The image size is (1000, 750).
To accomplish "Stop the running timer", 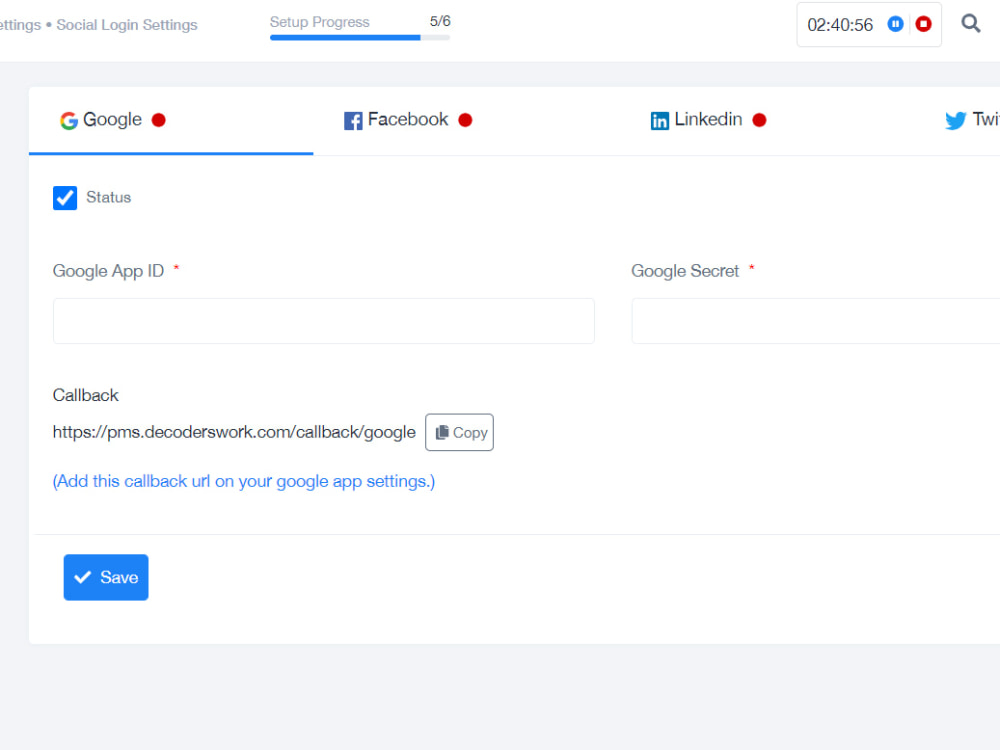I will pos(923,24).
